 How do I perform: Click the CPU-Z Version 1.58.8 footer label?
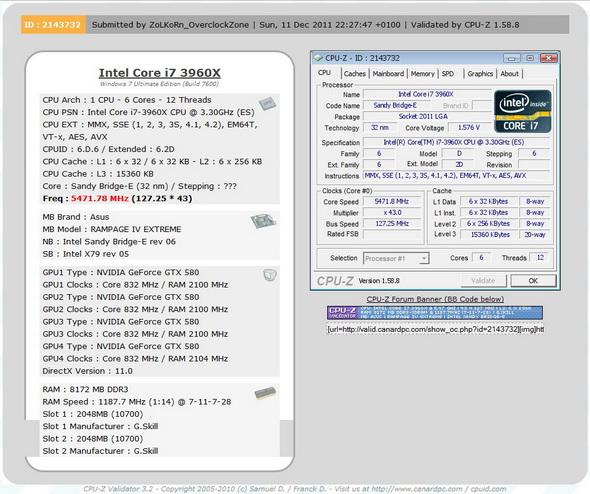(x=379, y=281)
